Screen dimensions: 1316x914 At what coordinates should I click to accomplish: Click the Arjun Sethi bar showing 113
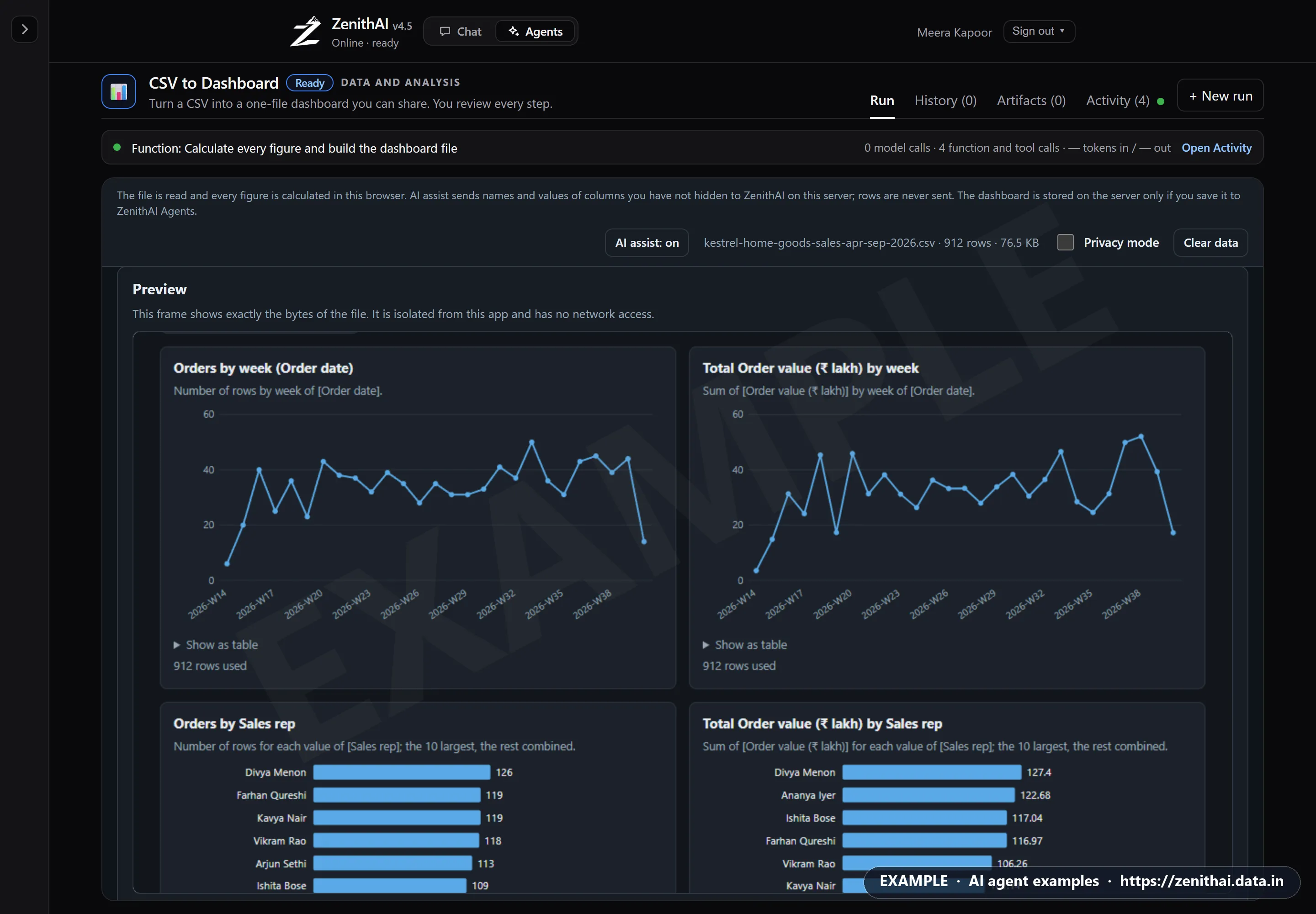point(392,863)
